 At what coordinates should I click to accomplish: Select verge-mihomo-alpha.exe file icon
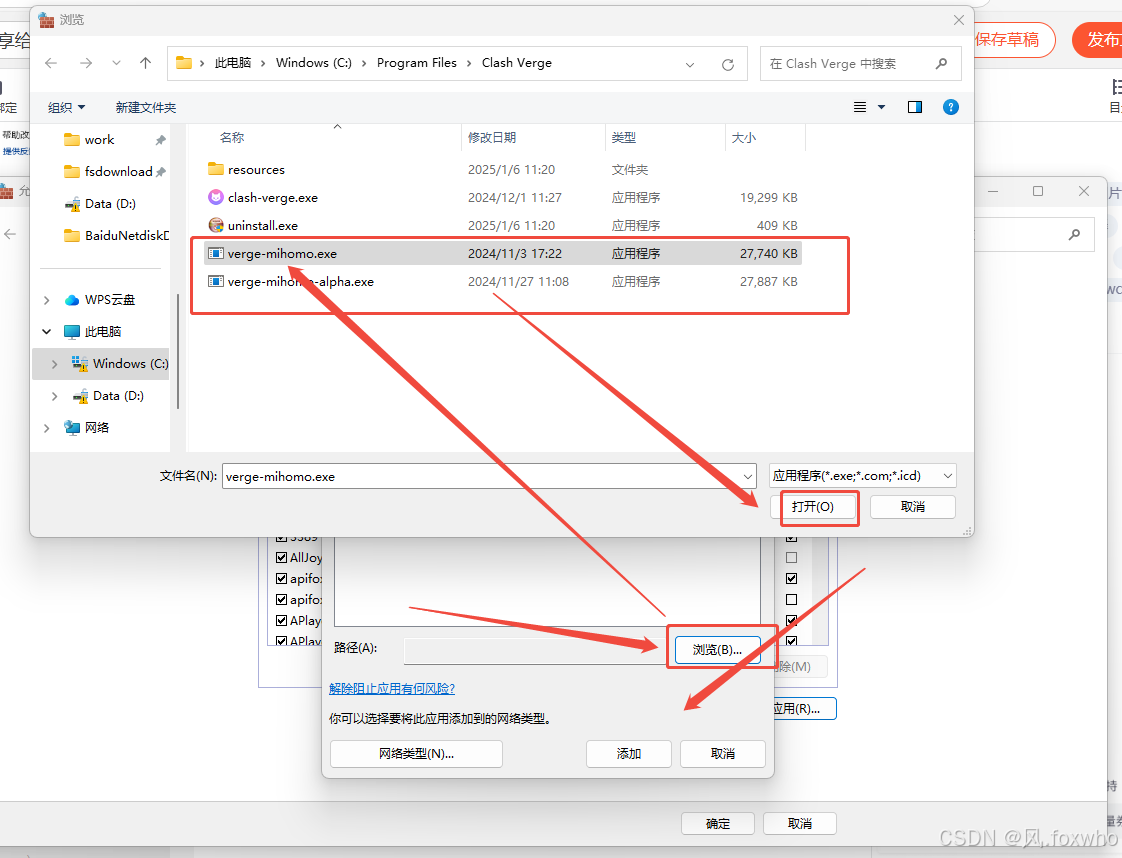point(215,281)
